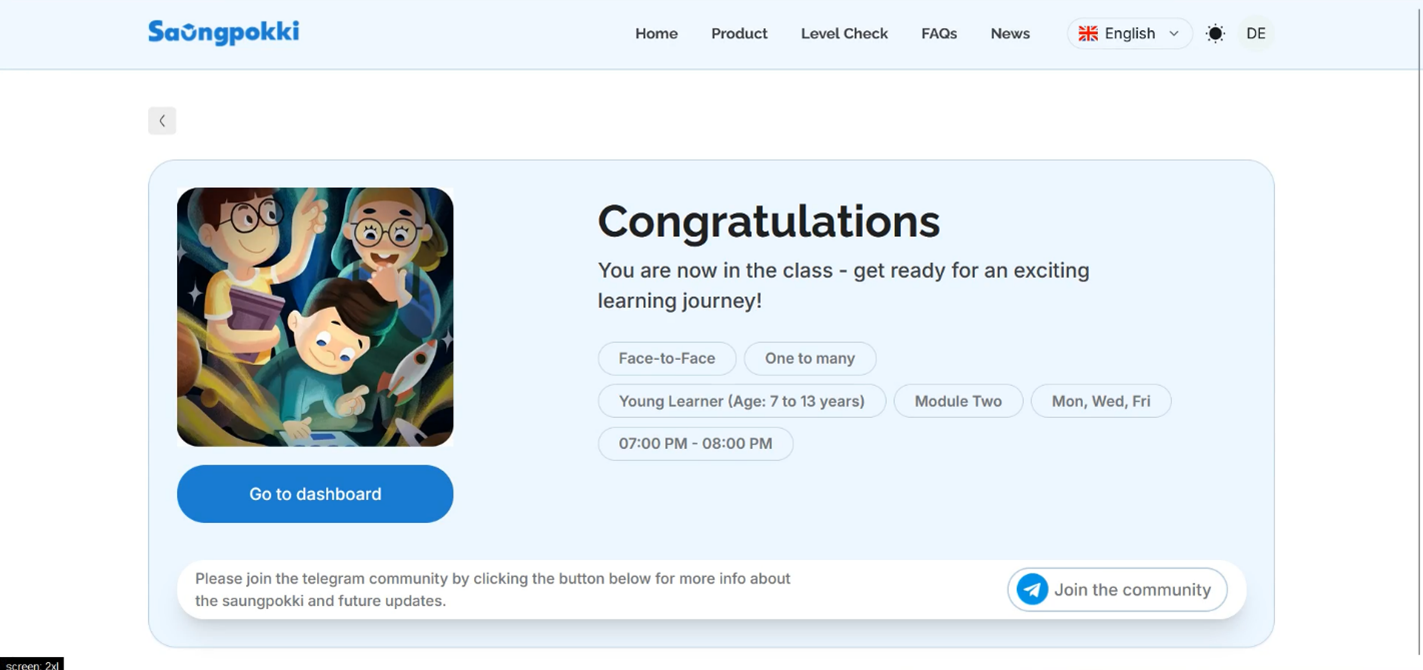The height and width of the screenshot is (670, 1423).
Task: Toggle the sun theme icon
Action: (x=1215, y=33)
